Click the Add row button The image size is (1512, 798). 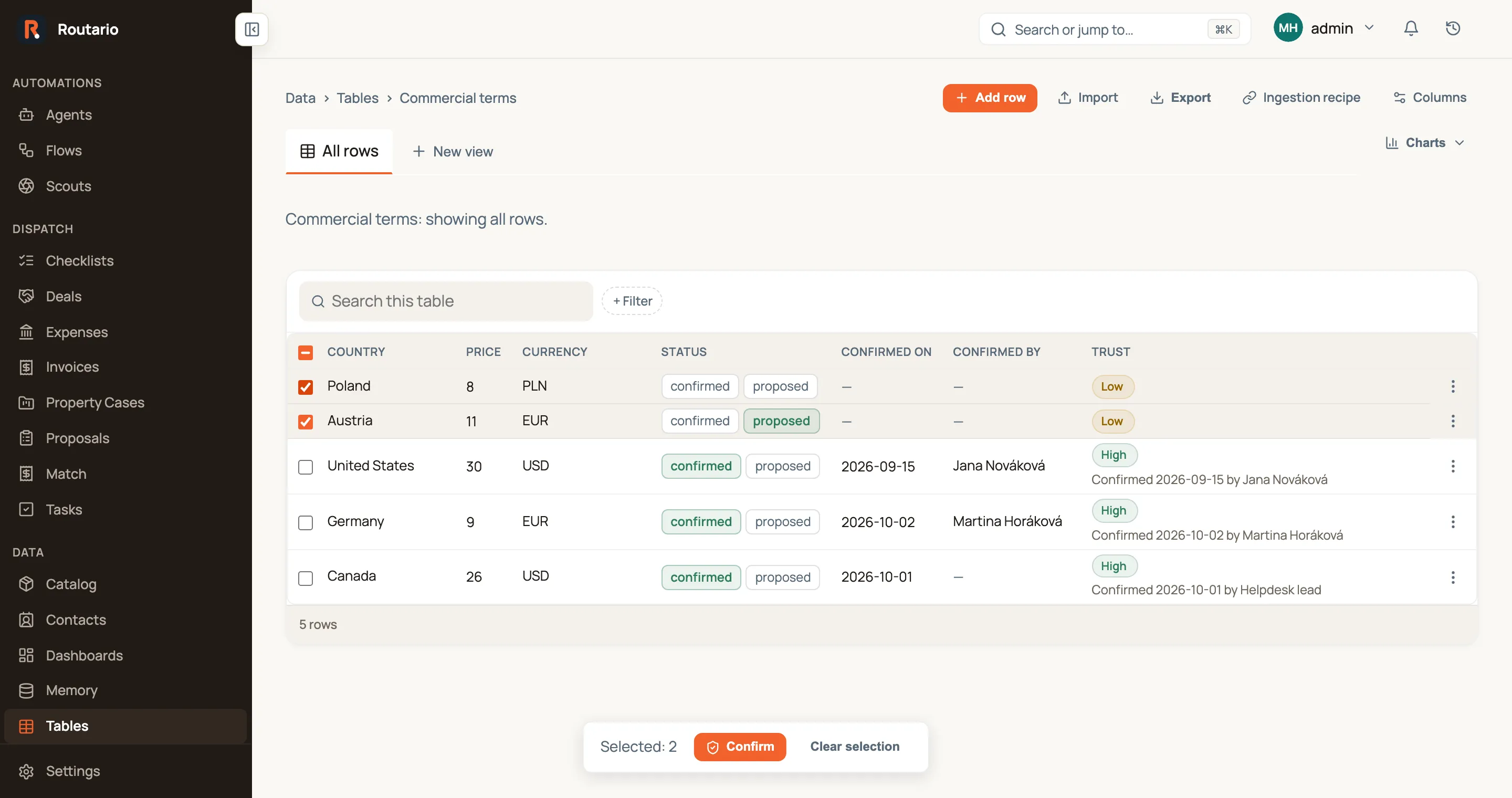990,98
